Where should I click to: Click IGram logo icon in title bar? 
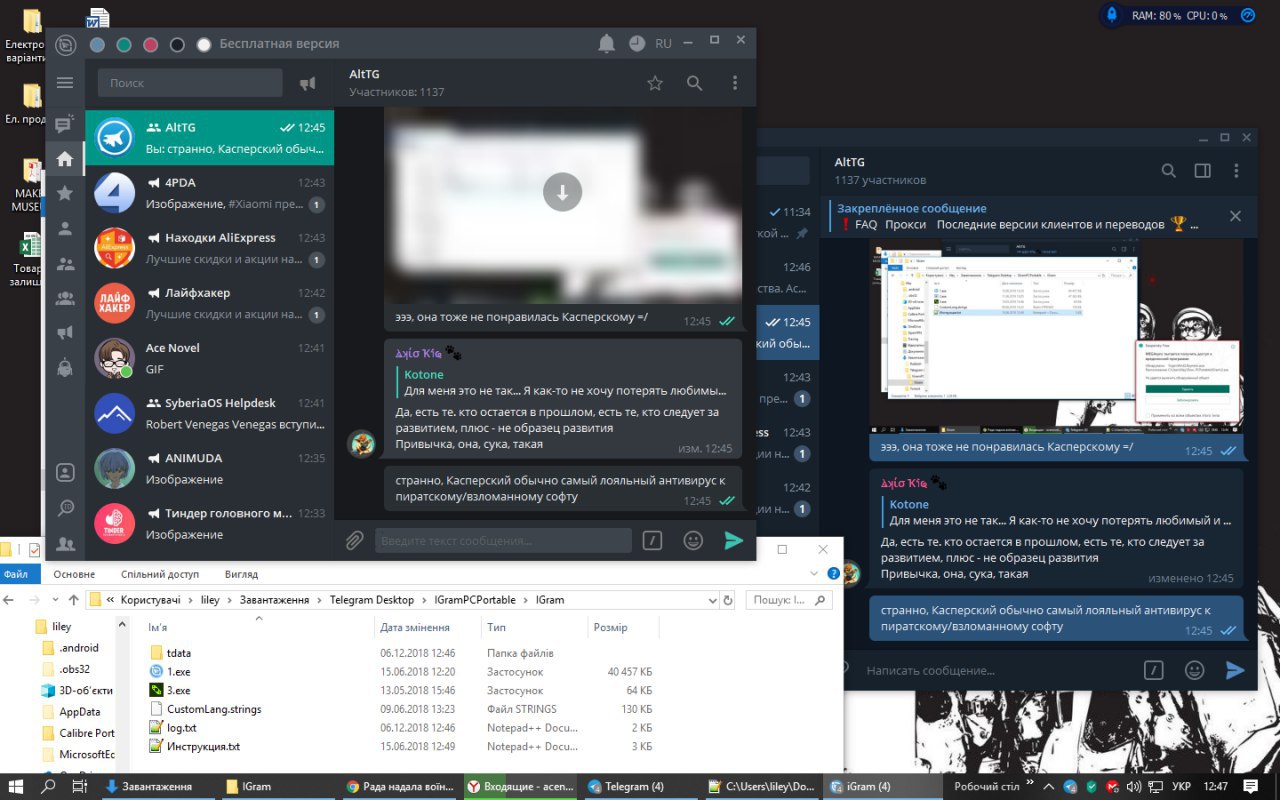pyautogui.click(x=66, y=44)
